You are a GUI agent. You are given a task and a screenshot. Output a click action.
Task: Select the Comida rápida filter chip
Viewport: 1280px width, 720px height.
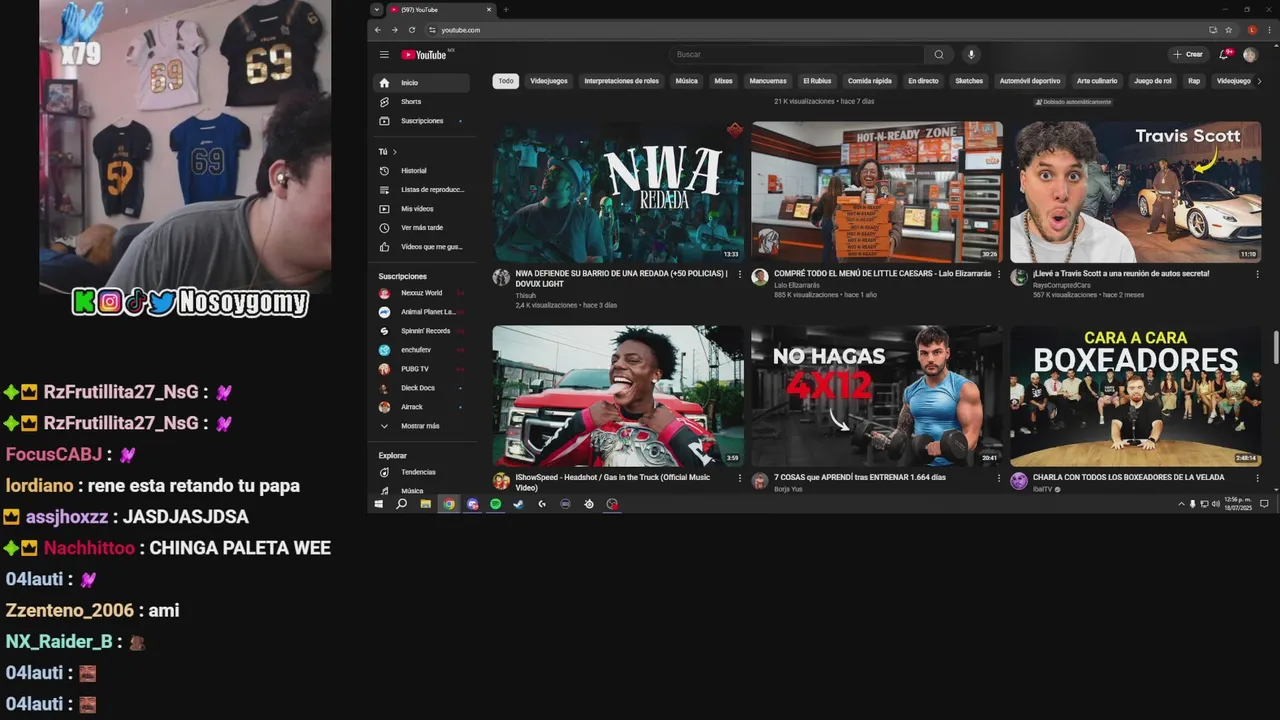[870, 81]
